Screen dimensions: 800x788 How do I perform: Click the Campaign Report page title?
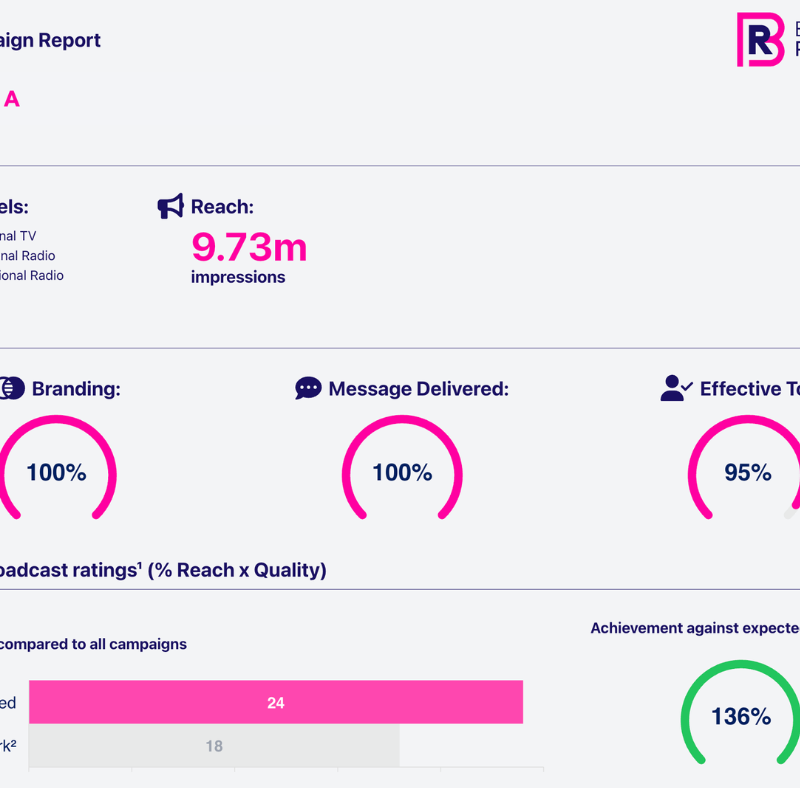pyautogui.click(x=50, y=40)
